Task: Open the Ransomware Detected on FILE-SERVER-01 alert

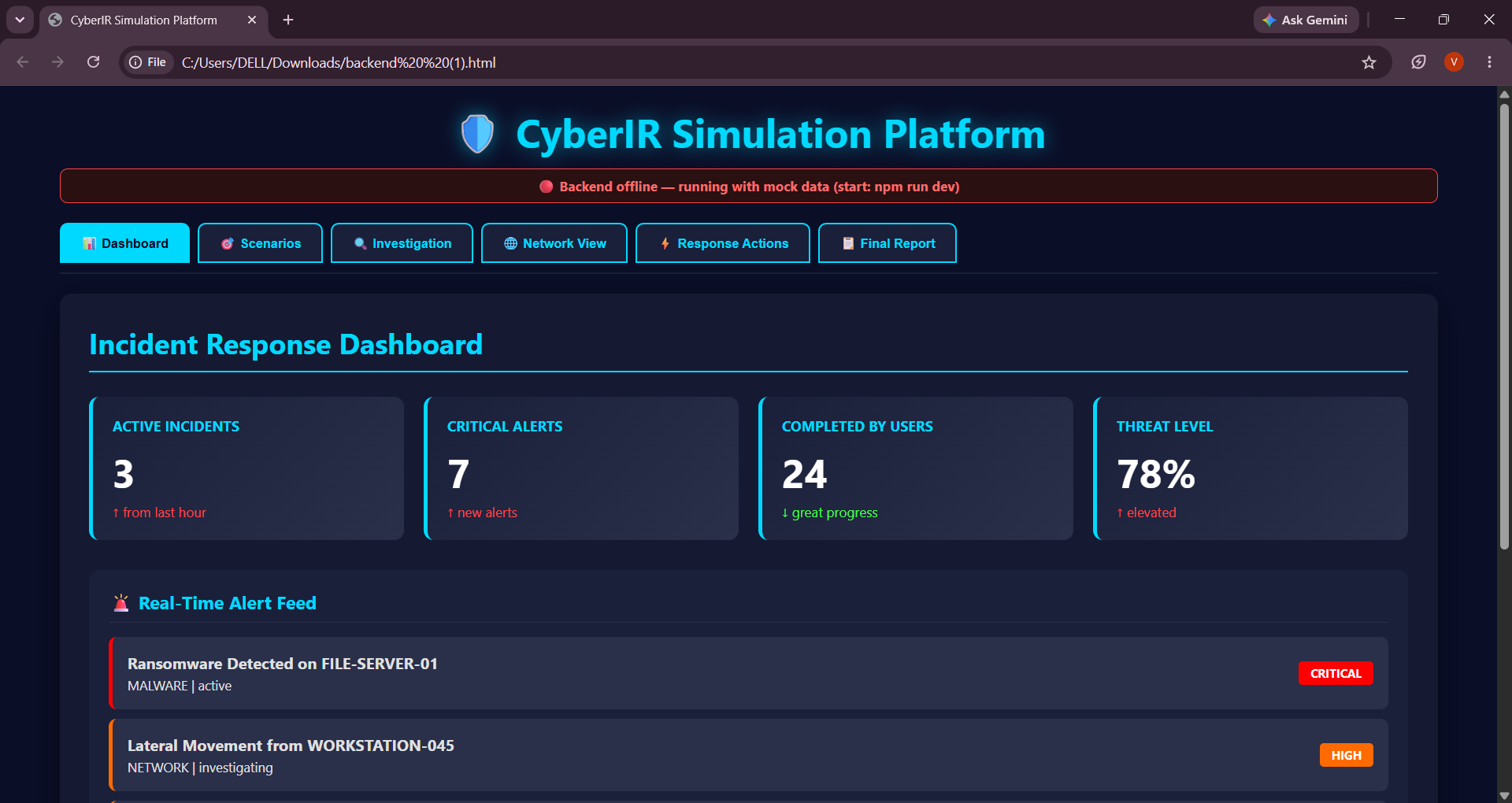Action: tap(748, 673)
